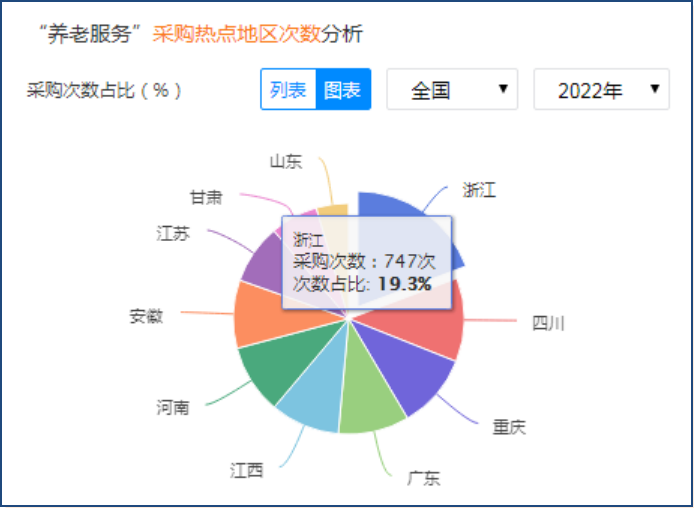Switch to 列表 list view
The width and height of the screenshot is (696, 510).
pos(288,90)
